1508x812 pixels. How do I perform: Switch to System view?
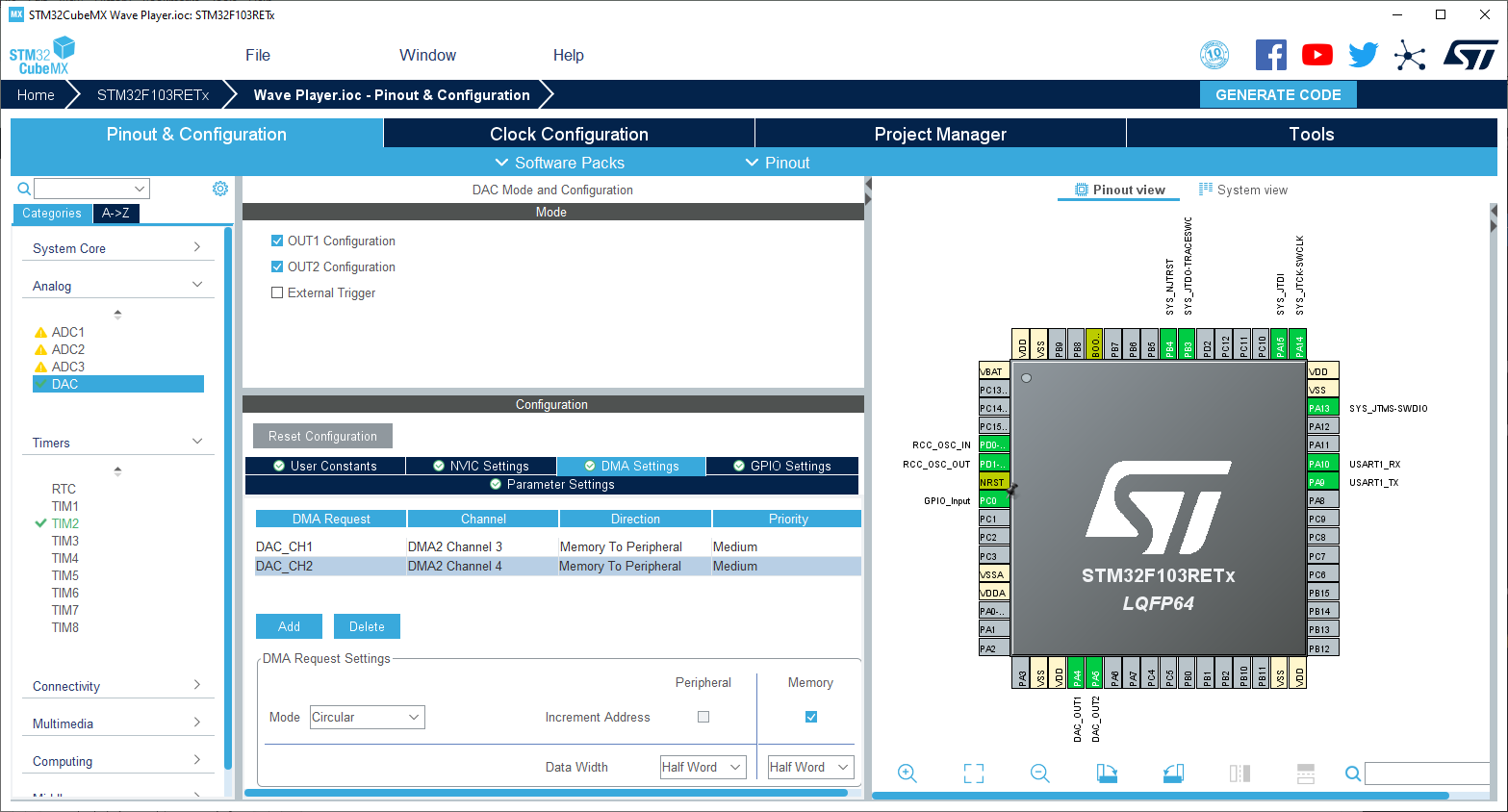pyautogui.click(x=1242, y=190)
